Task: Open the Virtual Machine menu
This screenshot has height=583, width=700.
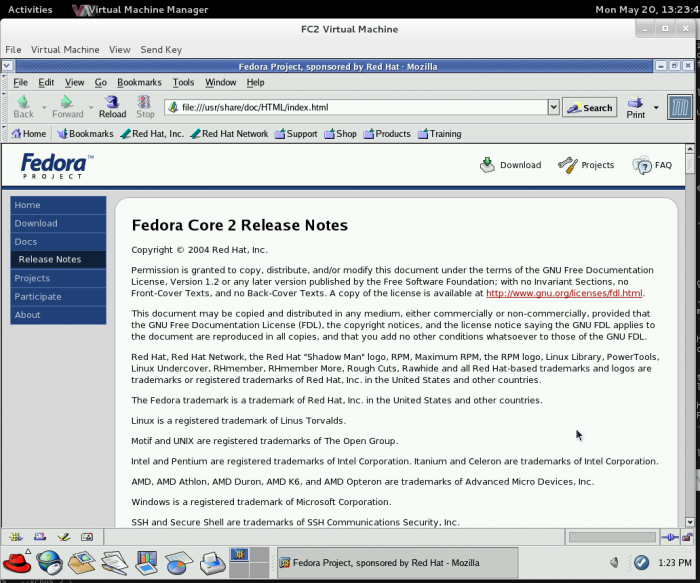Action: tap(65, 49)
